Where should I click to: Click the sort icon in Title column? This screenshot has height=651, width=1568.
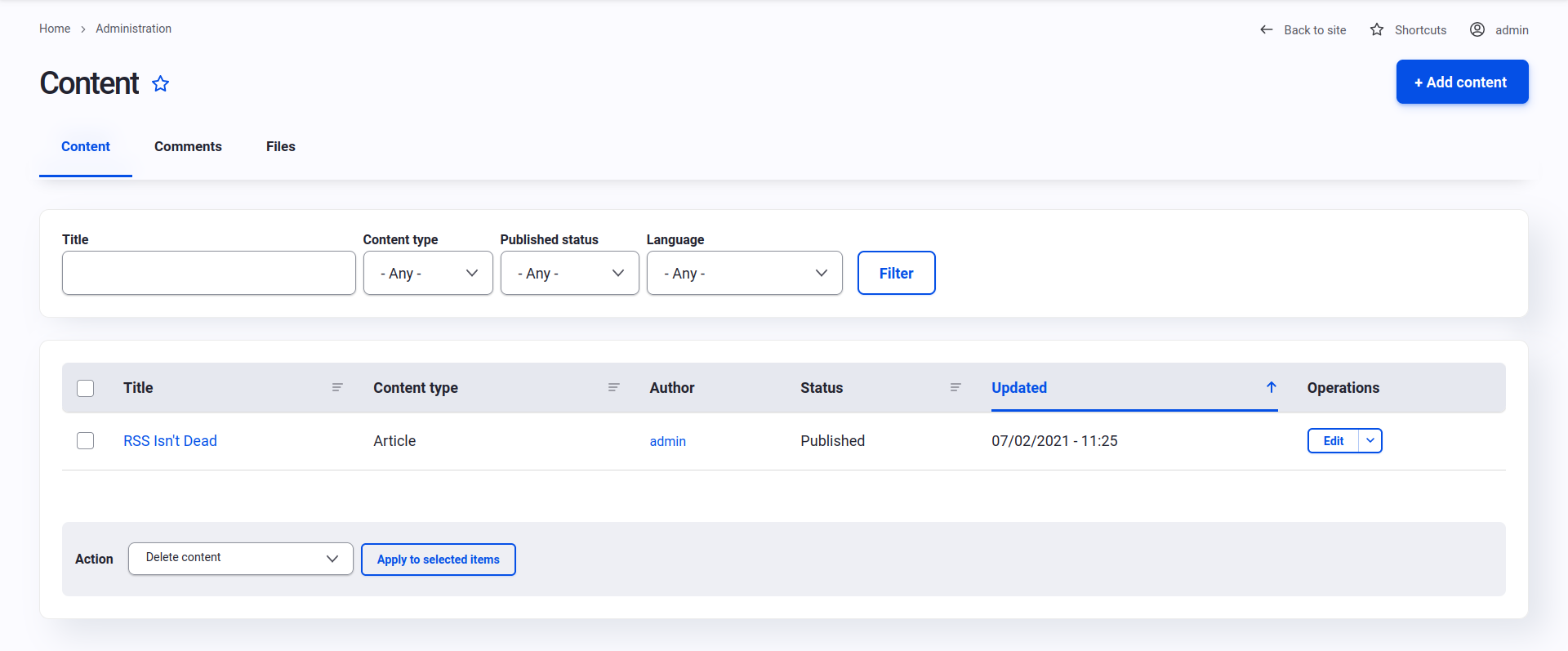click(337, 387)
